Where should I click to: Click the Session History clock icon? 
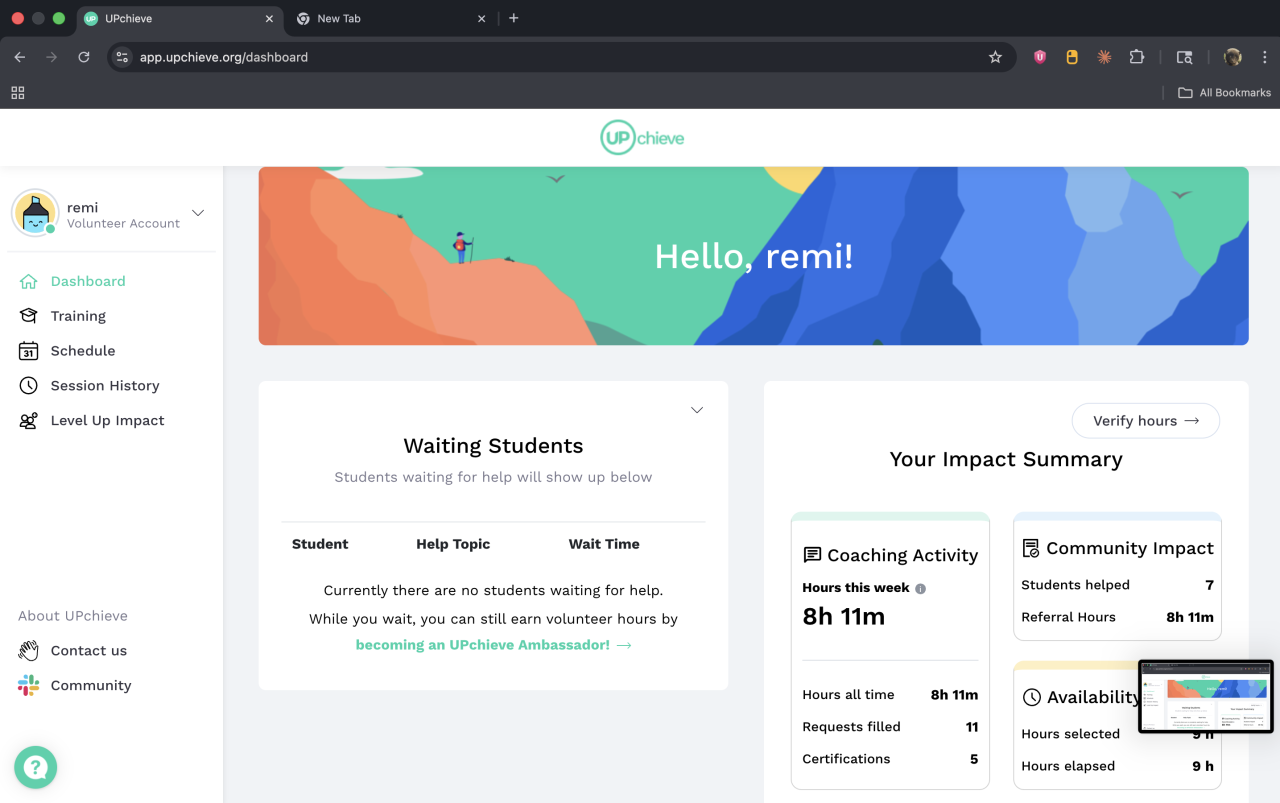[x=29, y=386]
